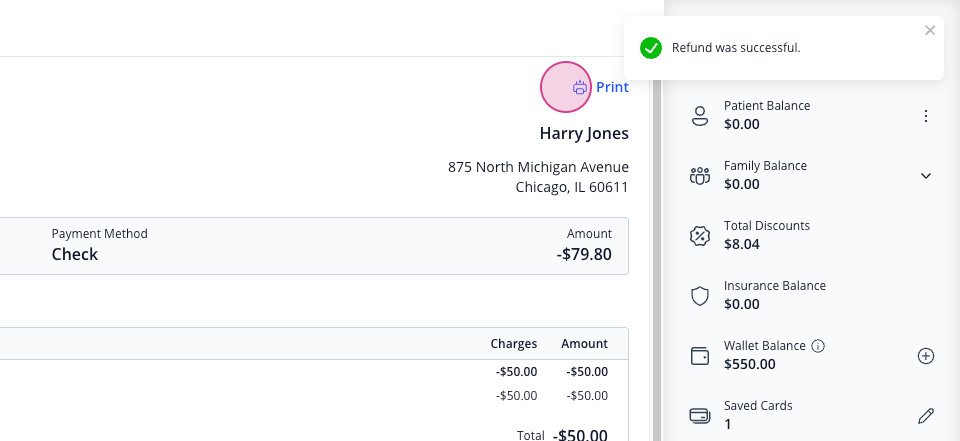Click the wallet icon beside Wallet Balance

coord(699,356)
